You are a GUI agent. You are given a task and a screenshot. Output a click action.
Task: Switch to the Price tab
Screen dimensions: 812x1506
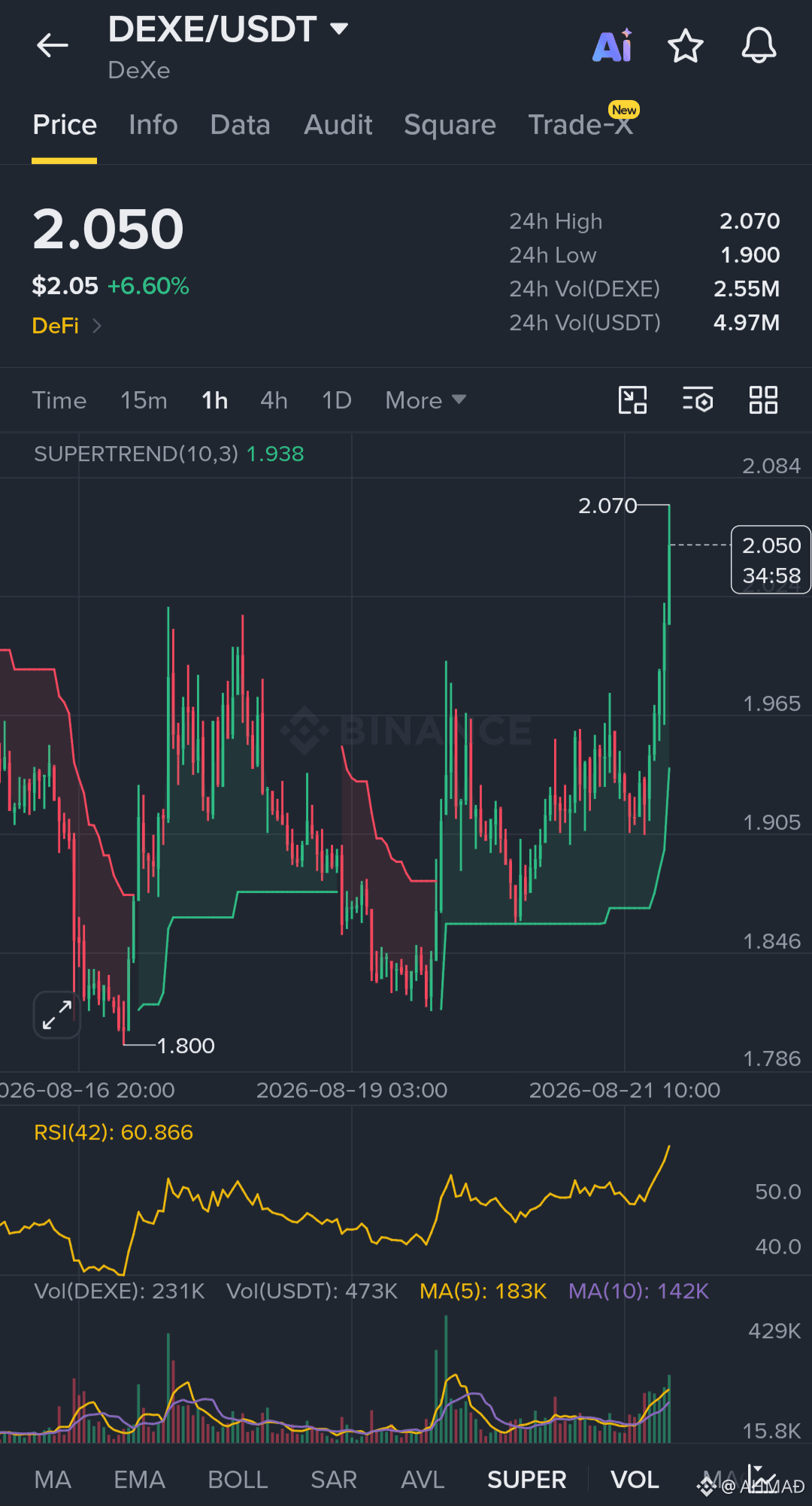click(x=65, y=125)
